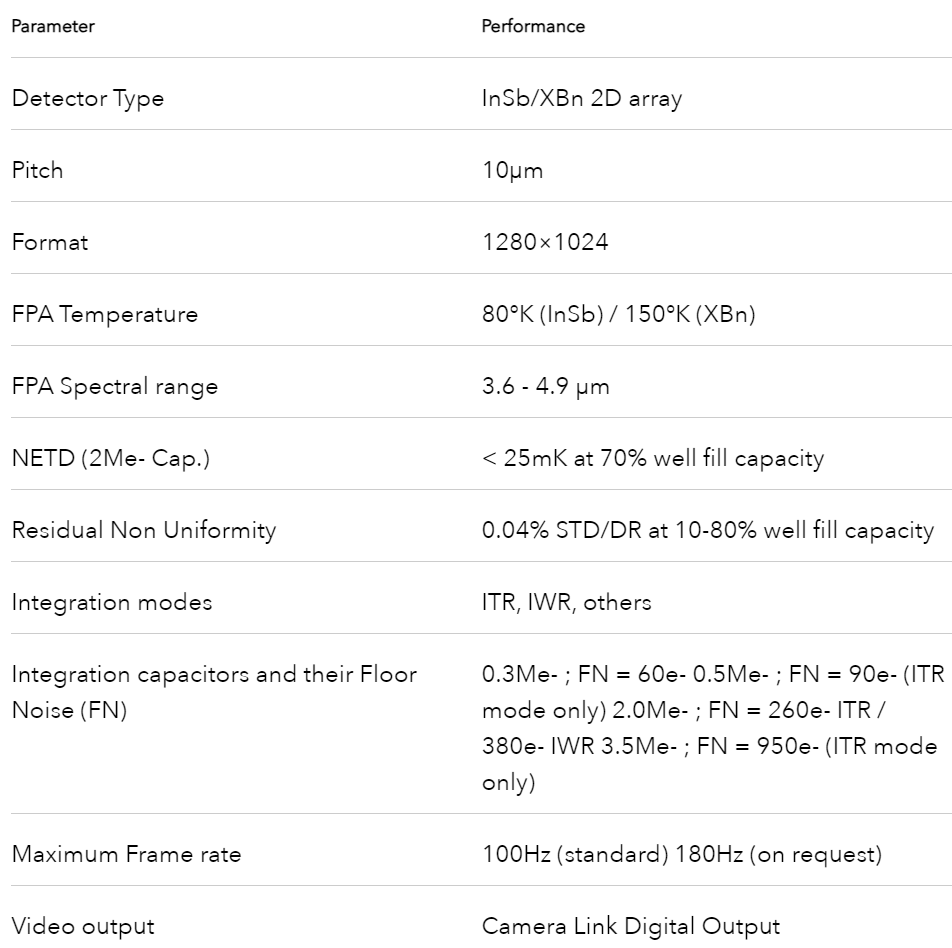The height and width of the screenshot is (948, 952).
Task: Select the Pitch parameter label
Action: point(37,170)
